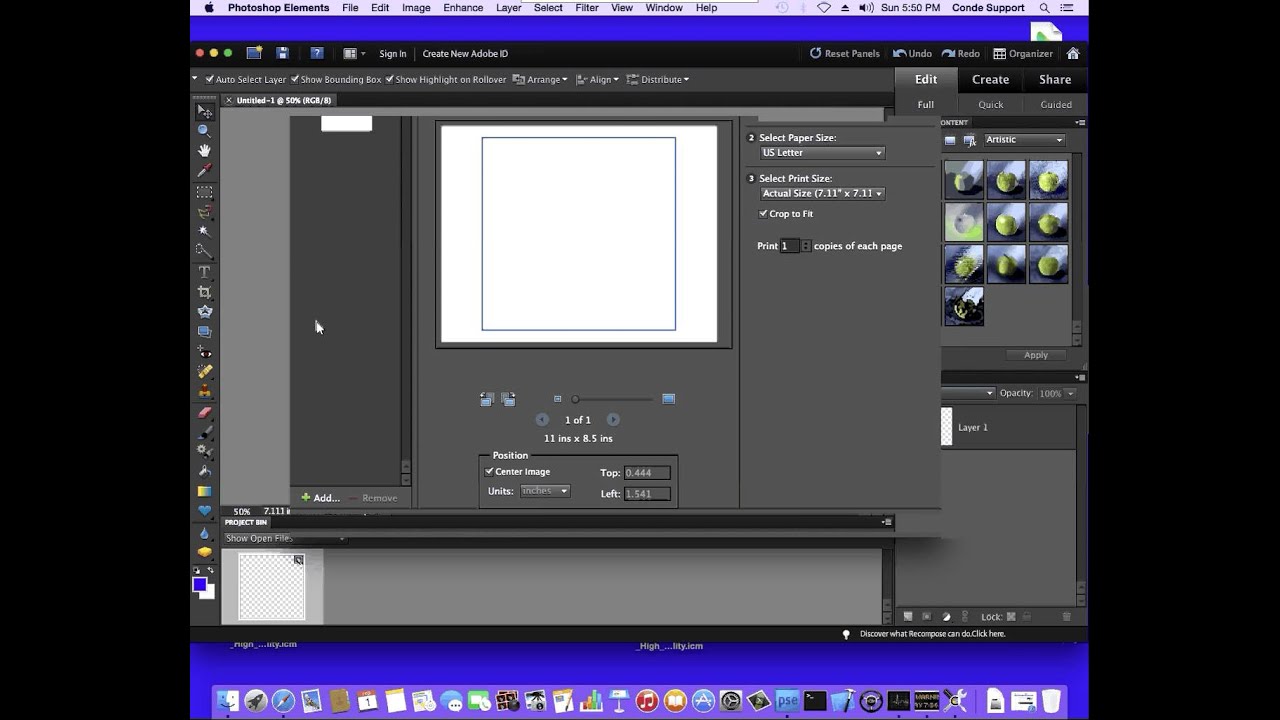The height and width of the screenshot is (720, 1280).
Task: Open the Units inches dropdown
Action: (x=544, y=491)
